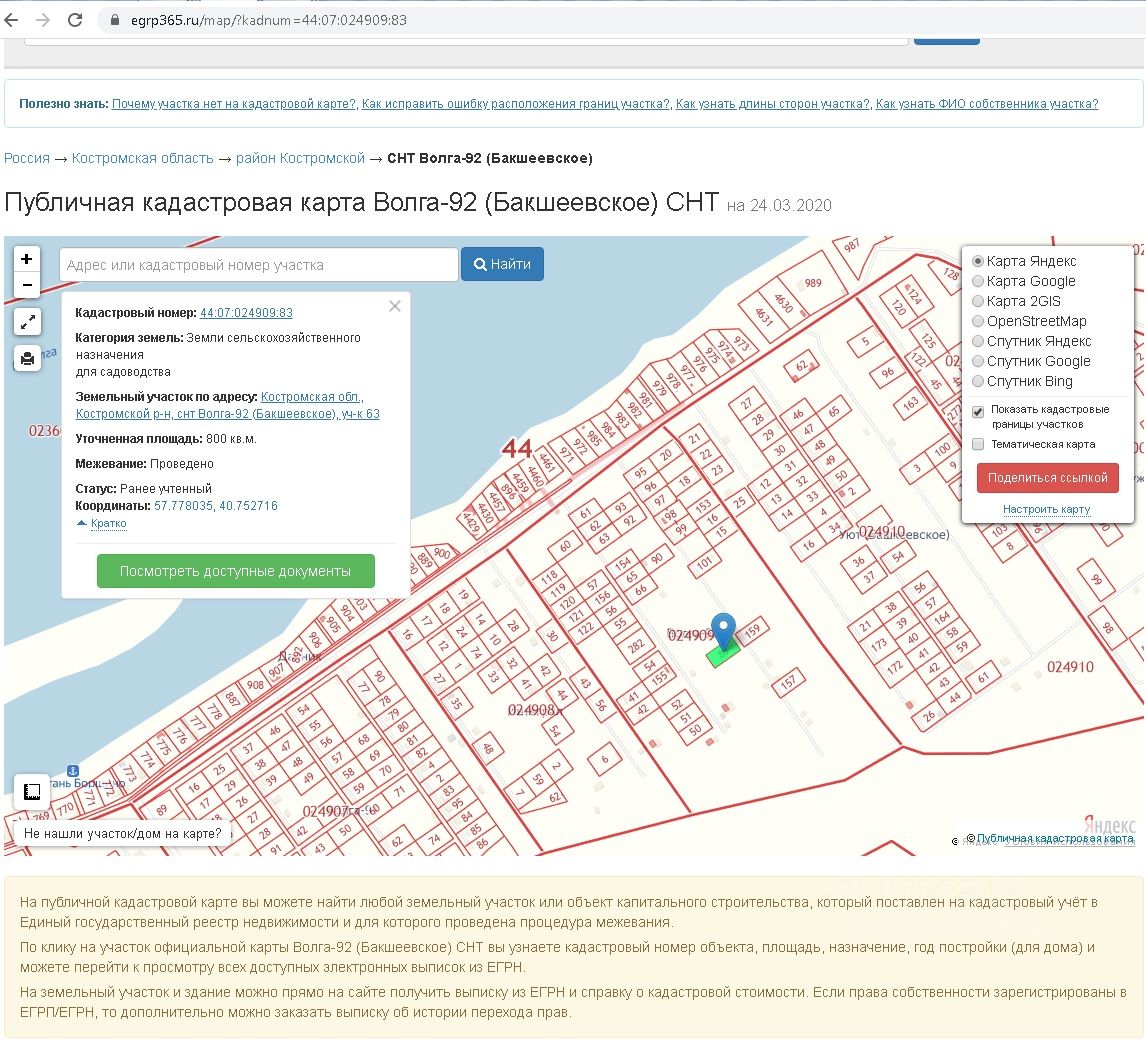Click Поделиться ссылкой button
Viewport: 1146px width, 1040px height.
[x=1047, y=477]
